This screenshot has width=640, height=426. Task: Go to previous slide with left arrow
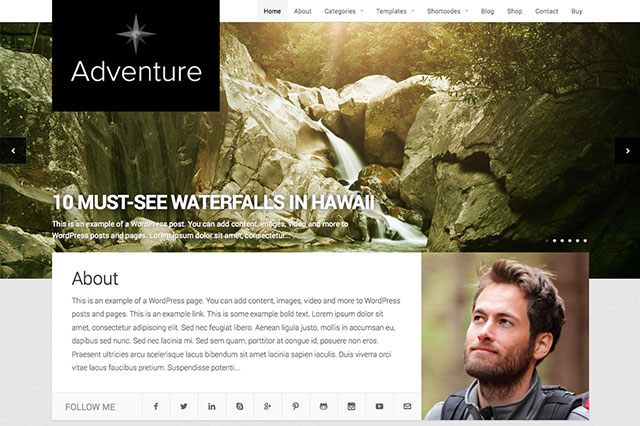(x=13, y=151)
